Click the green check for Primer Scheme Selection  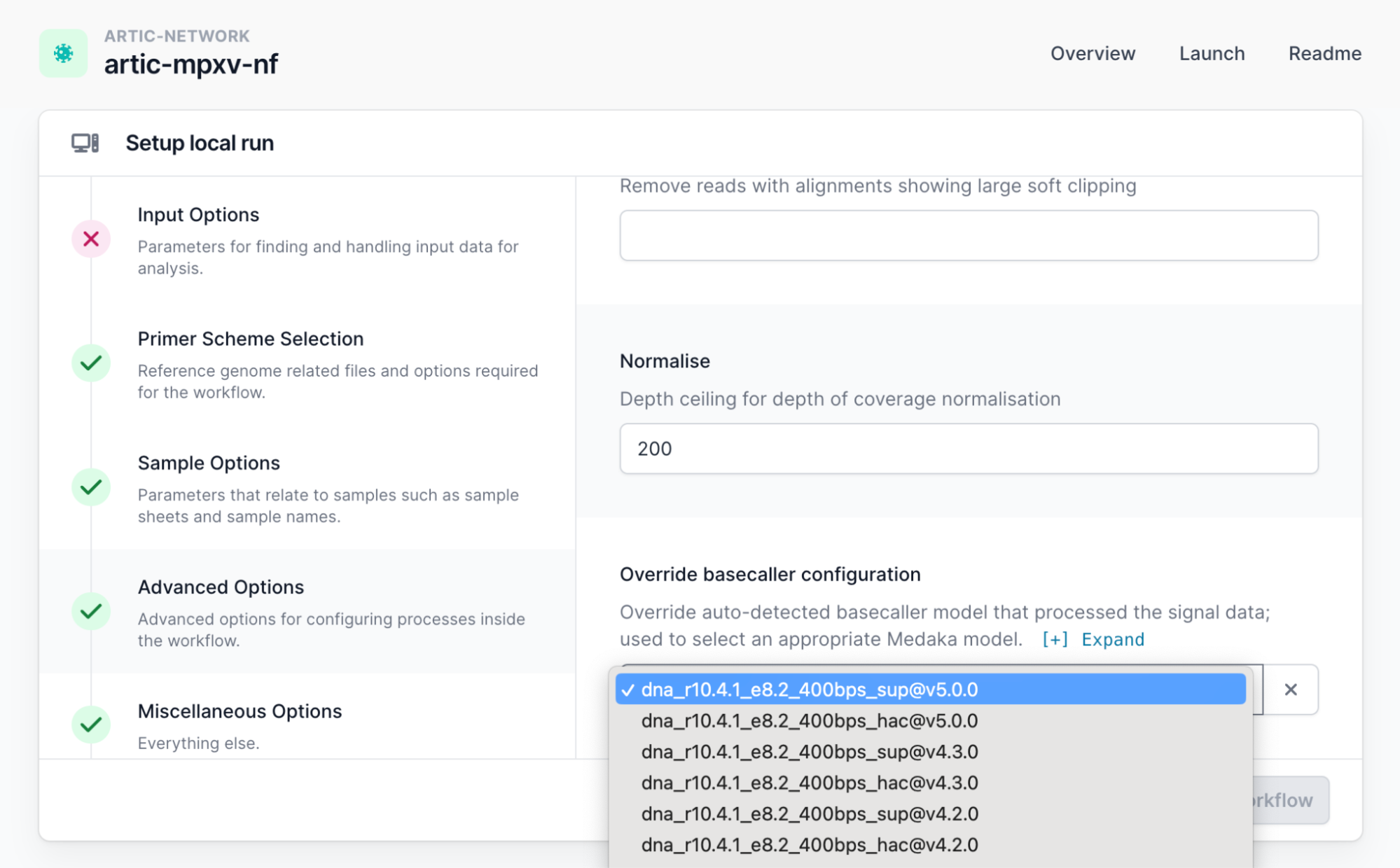click(x=91, y=363)
